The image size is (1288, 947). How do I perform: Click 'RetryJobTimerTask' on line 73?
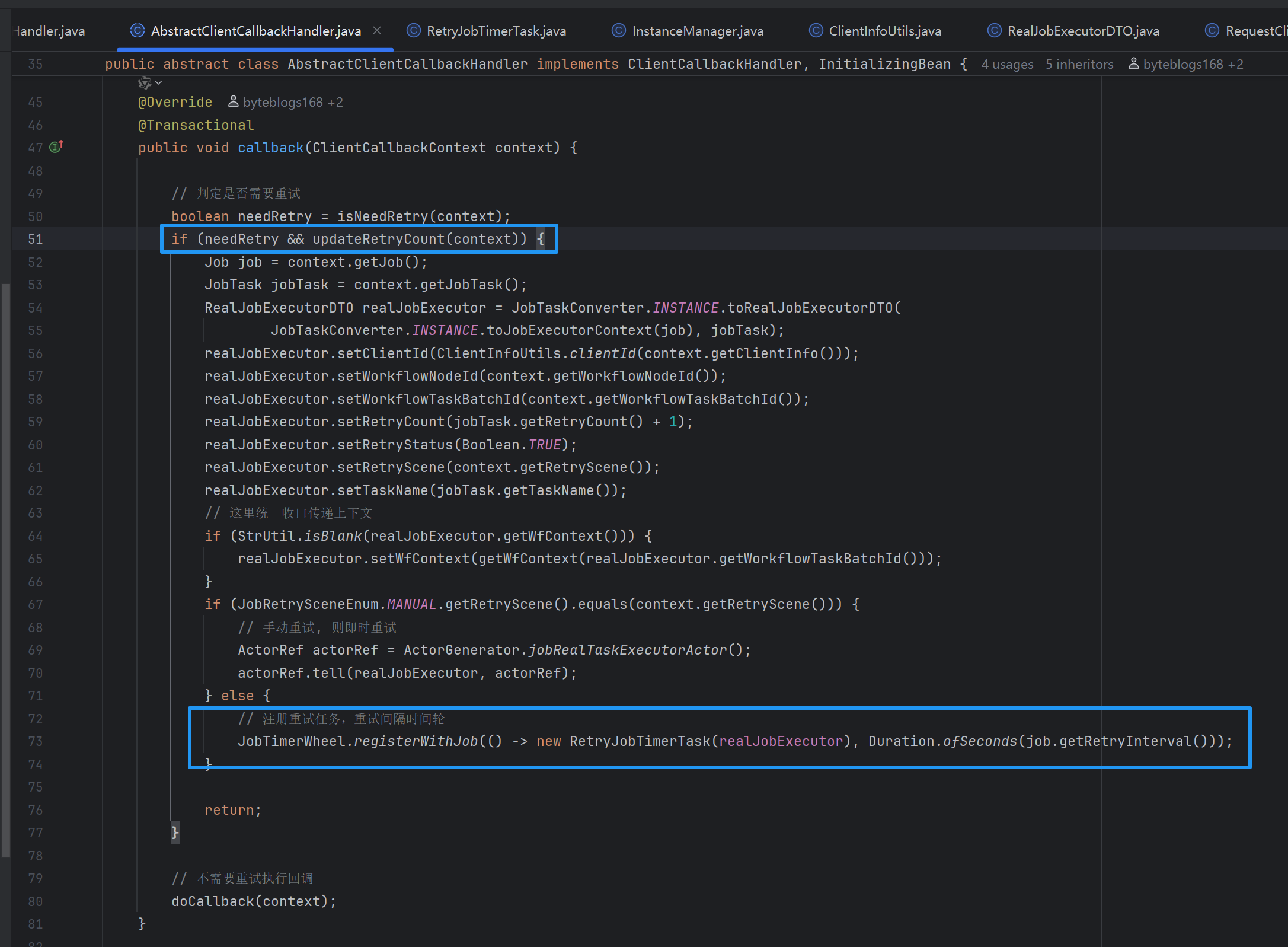pos(640,741)
